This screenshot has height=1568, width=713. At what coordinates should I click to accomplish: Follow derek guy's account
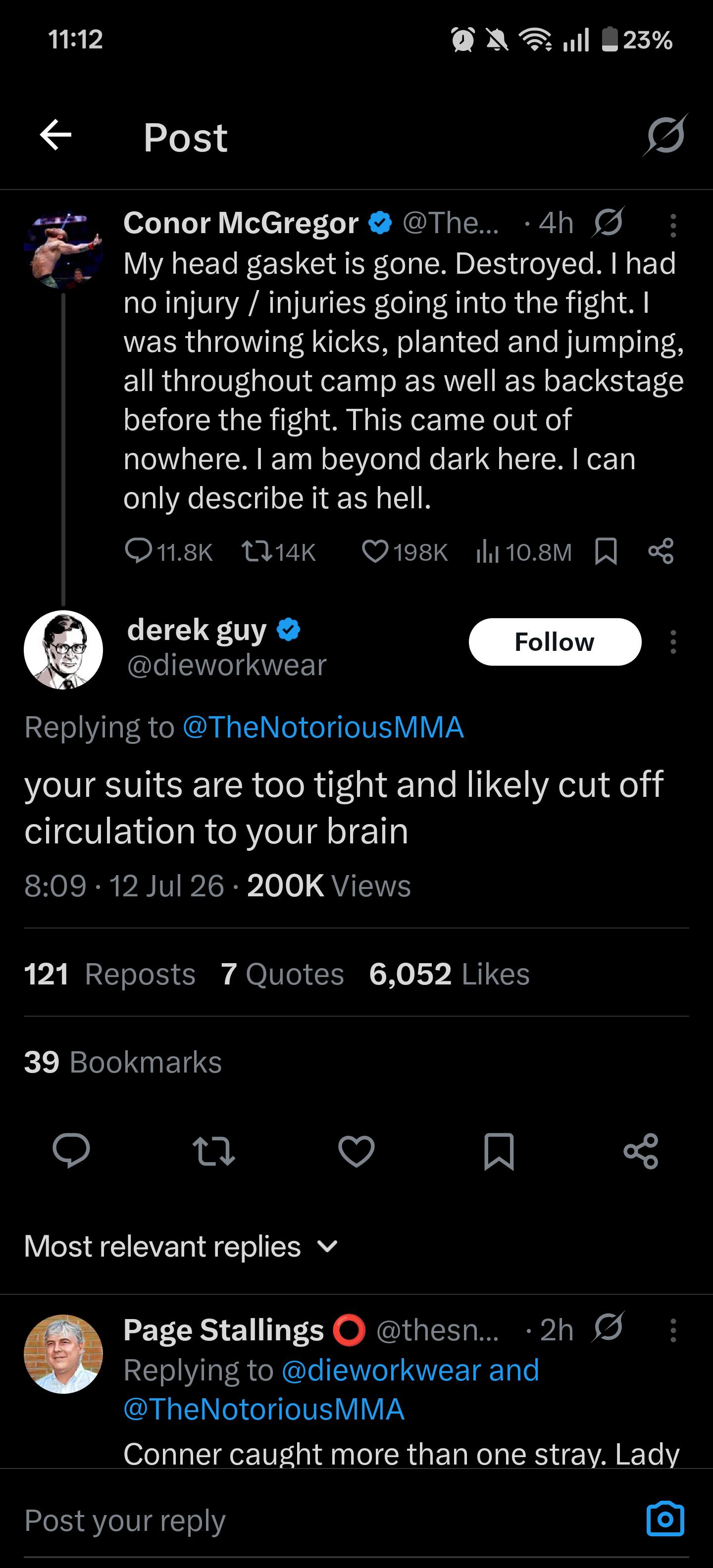555,641
